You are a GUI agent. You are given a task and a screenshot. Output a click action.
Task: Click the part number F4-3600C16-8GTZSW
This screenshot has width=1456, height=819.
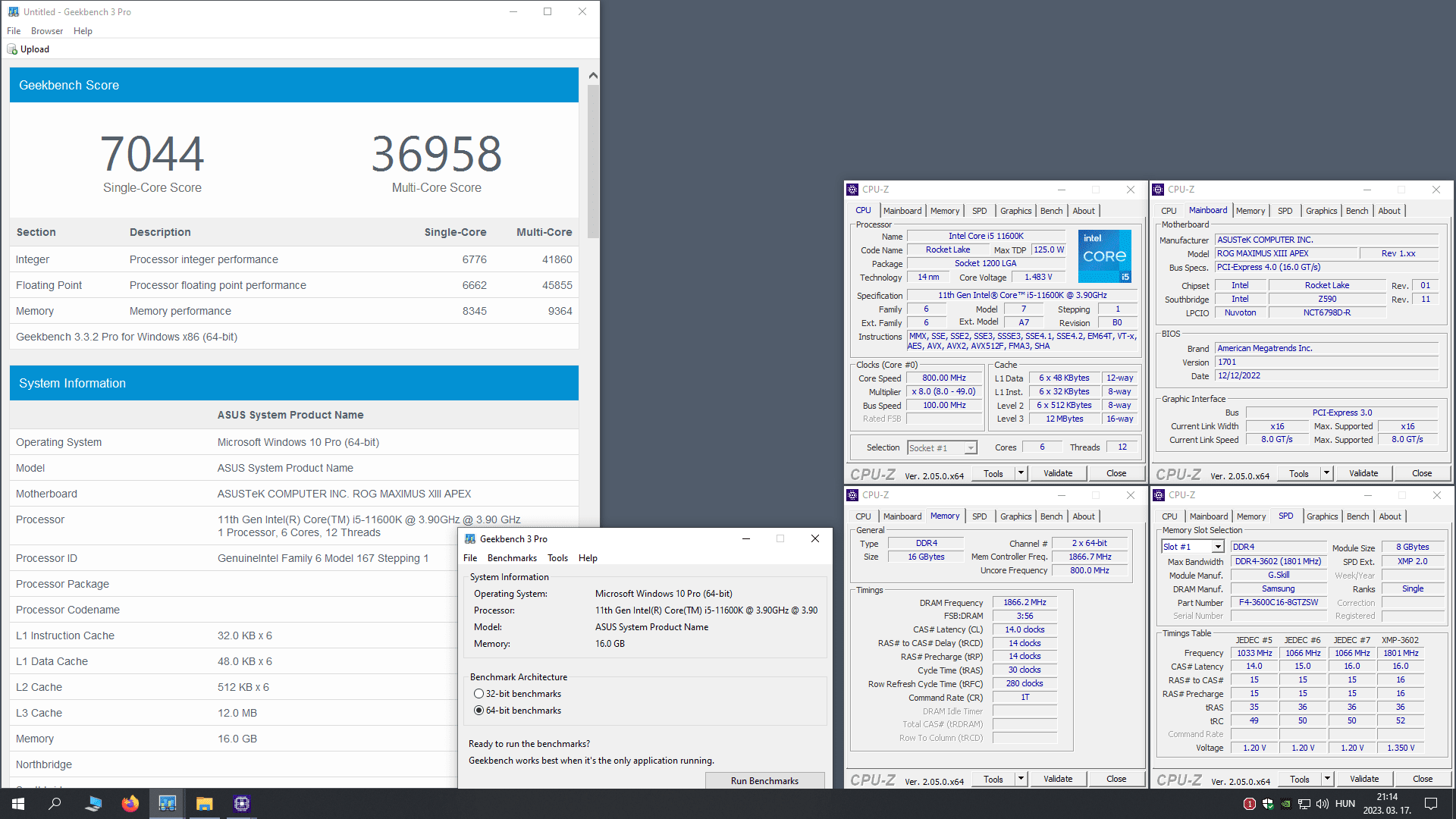(x=1279, y=603)
